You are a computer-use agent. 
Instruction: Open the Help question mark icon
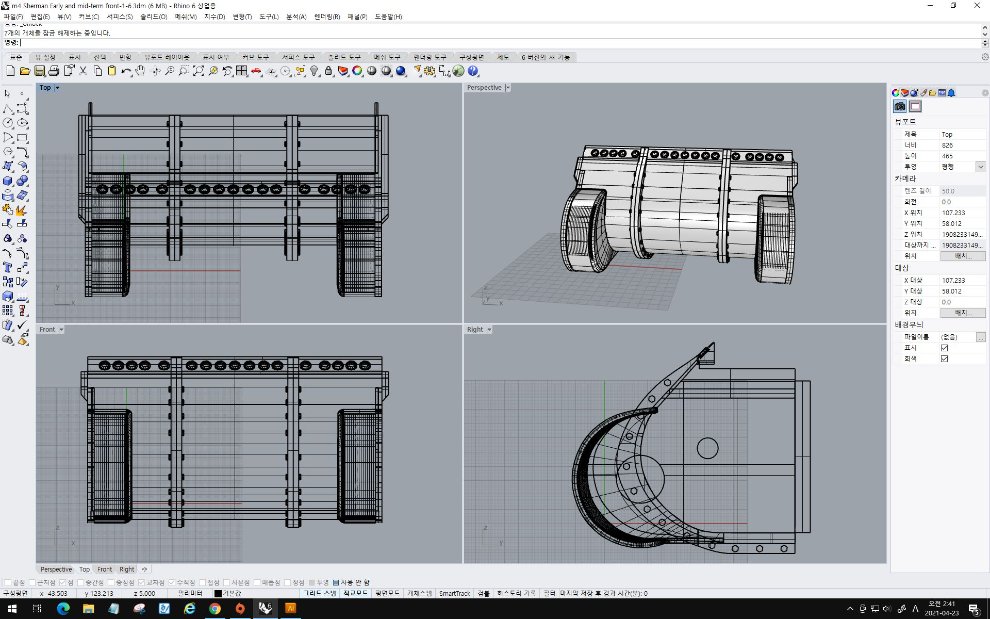[x=473, y=71]
